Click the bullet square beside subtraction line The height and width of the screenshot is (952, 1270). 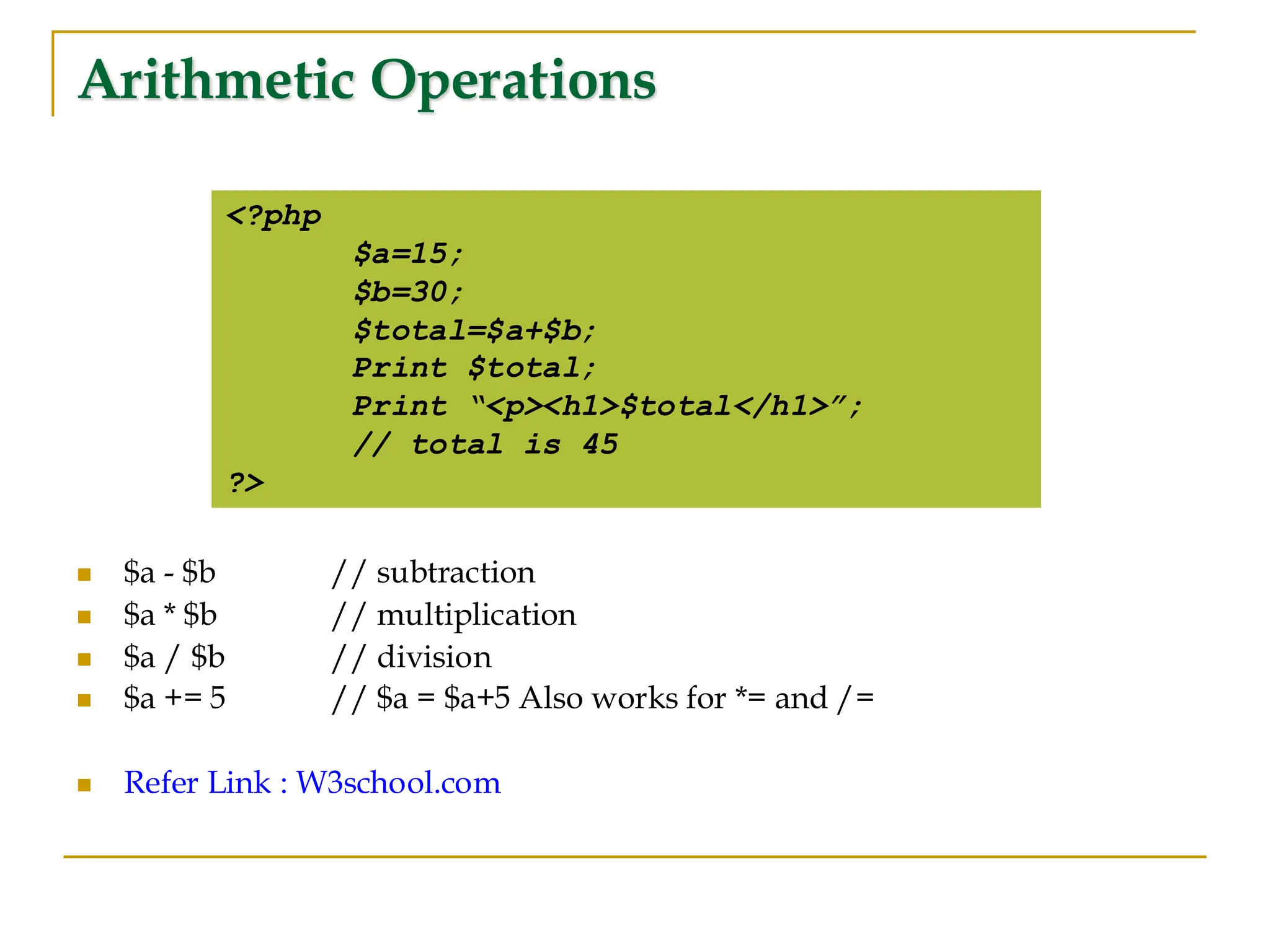84,575
